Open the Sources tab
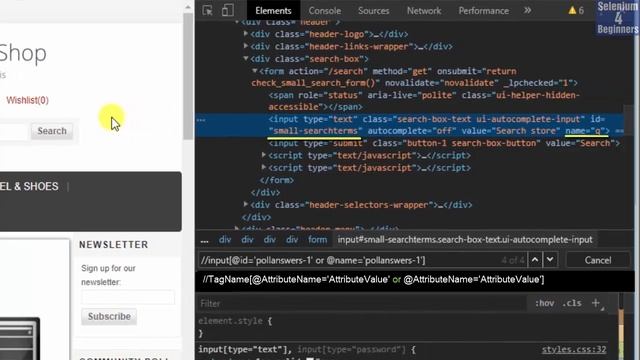This screenshot has width=640, height=360. click(x=373, y=11)
